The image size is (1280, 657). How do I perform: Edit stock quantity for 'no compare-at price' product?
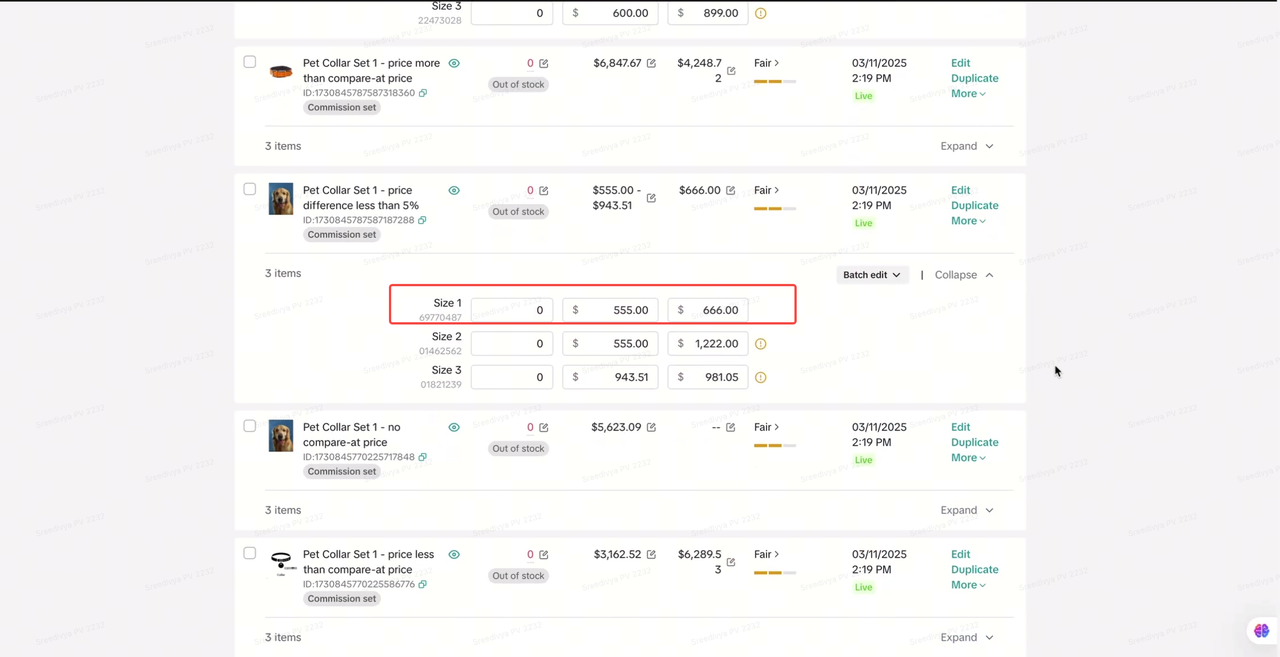(x=544, y=428)
